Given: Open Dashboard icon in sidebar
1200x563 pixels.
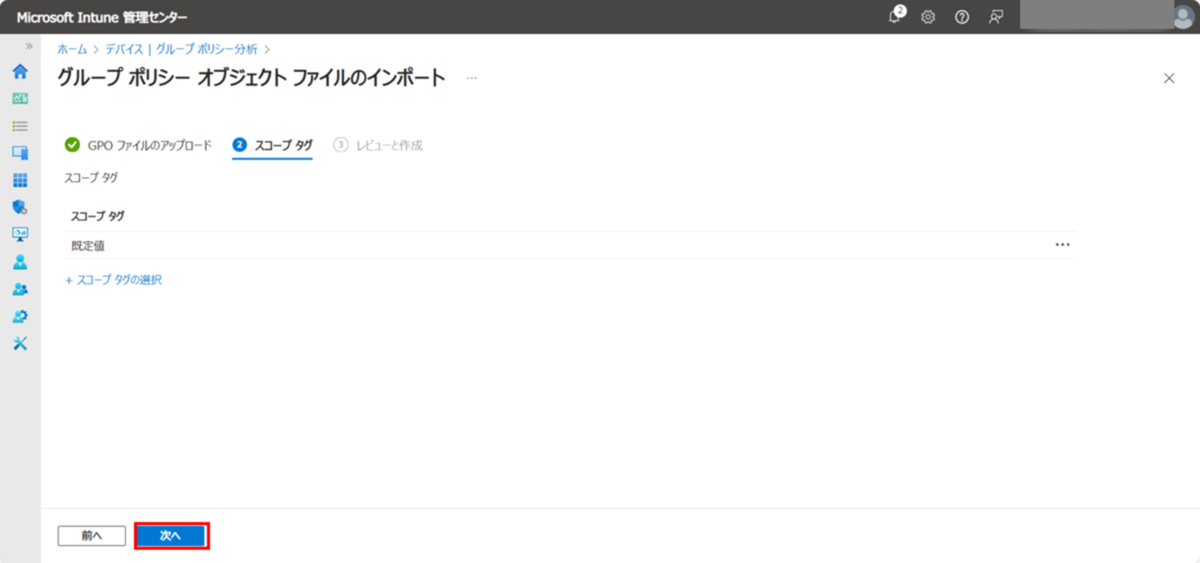Looking at the screenshot, I should [19, 99].
